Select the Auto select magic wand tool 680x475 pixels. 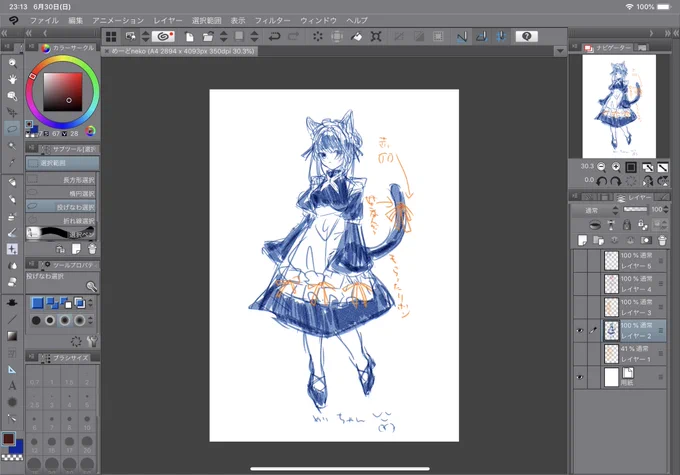[13, 146]
